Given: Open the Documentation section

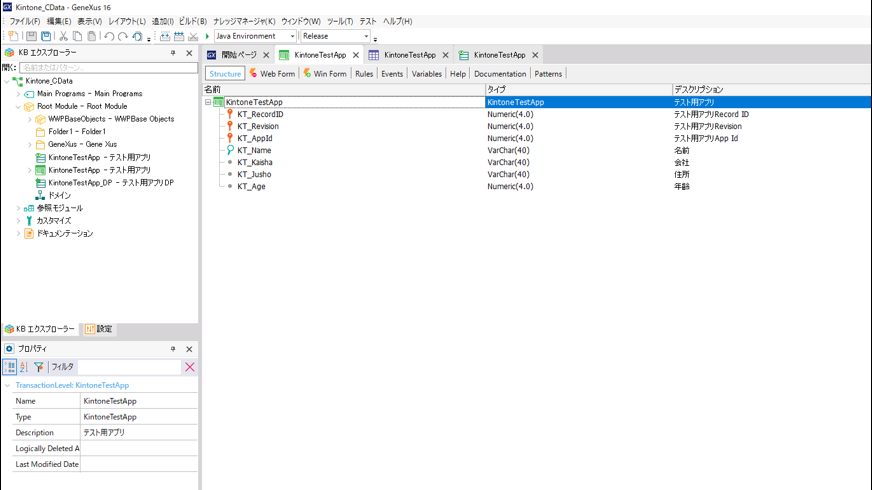Looking at the screenshot, I should [500, 74].
